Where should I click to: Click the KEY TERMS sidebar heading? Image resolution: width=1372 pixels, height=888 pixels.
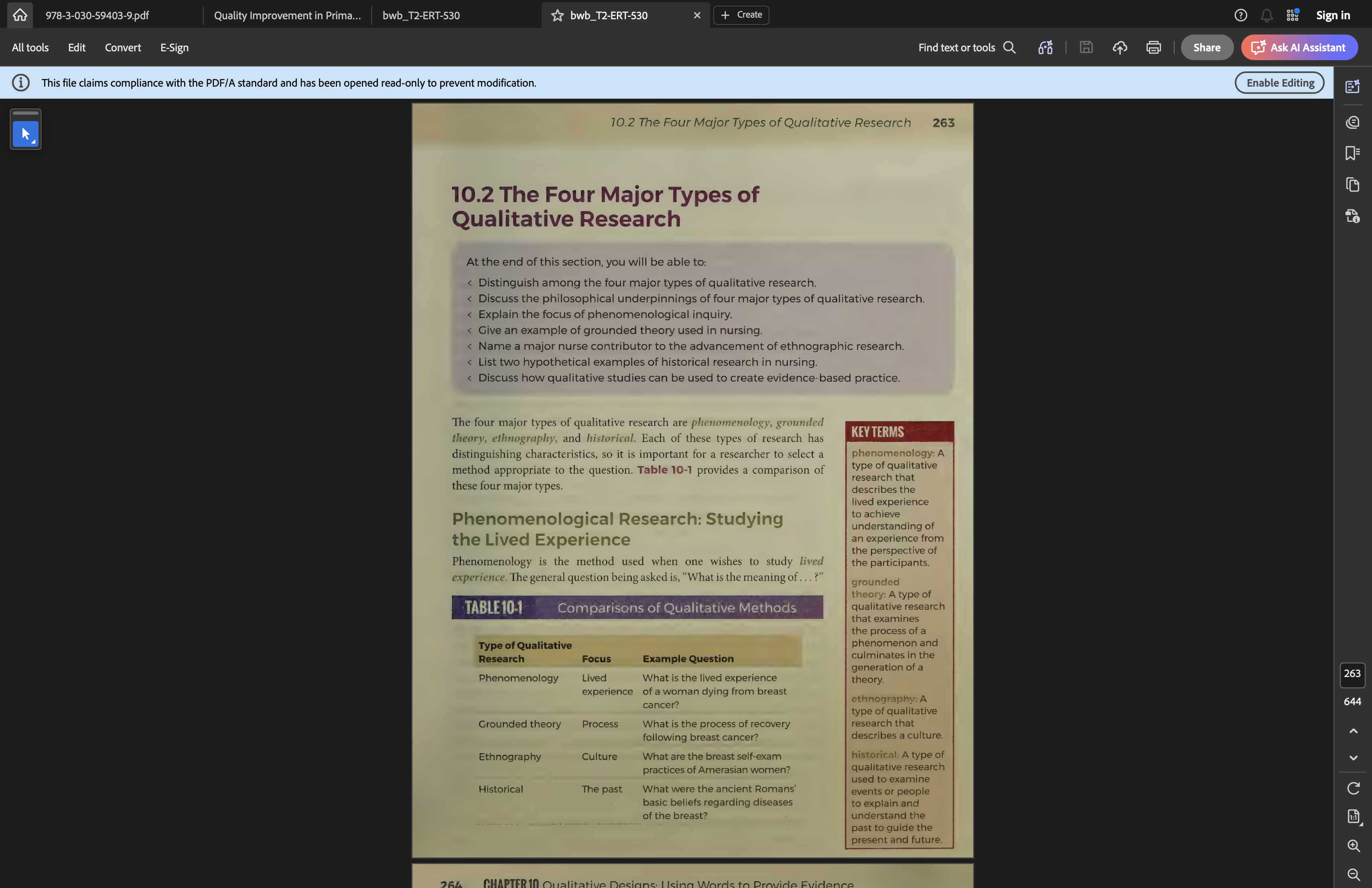[877, 432]
